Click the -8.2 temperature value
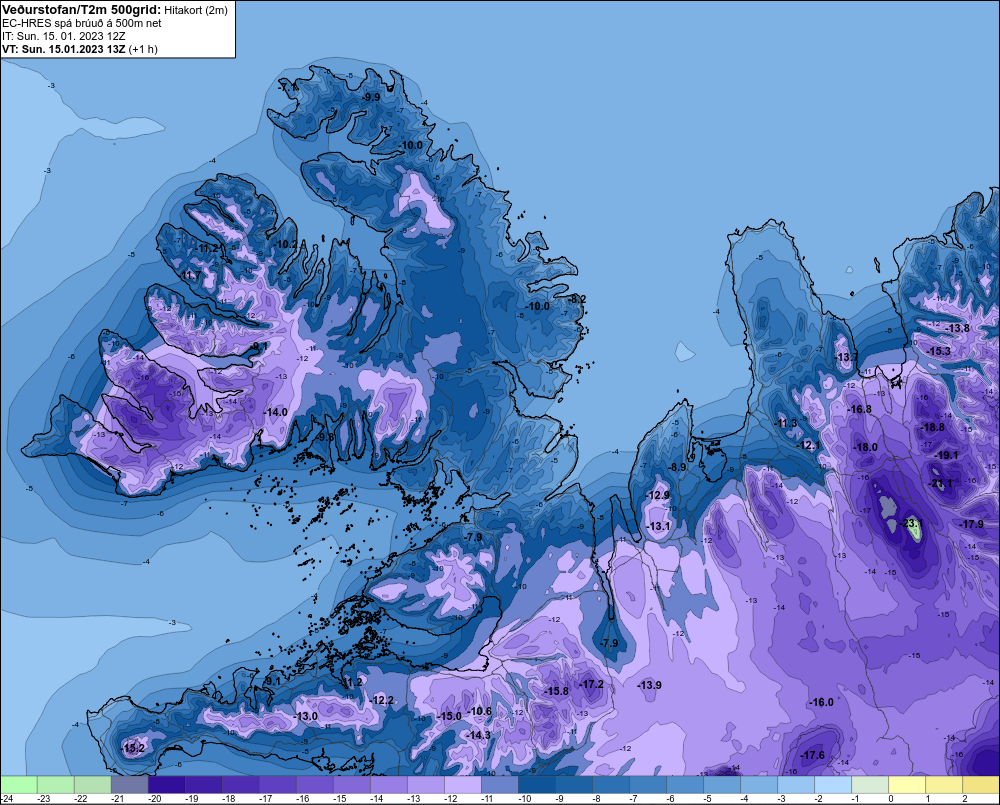This screenshot has width=1000, height=805. (577, 299)
